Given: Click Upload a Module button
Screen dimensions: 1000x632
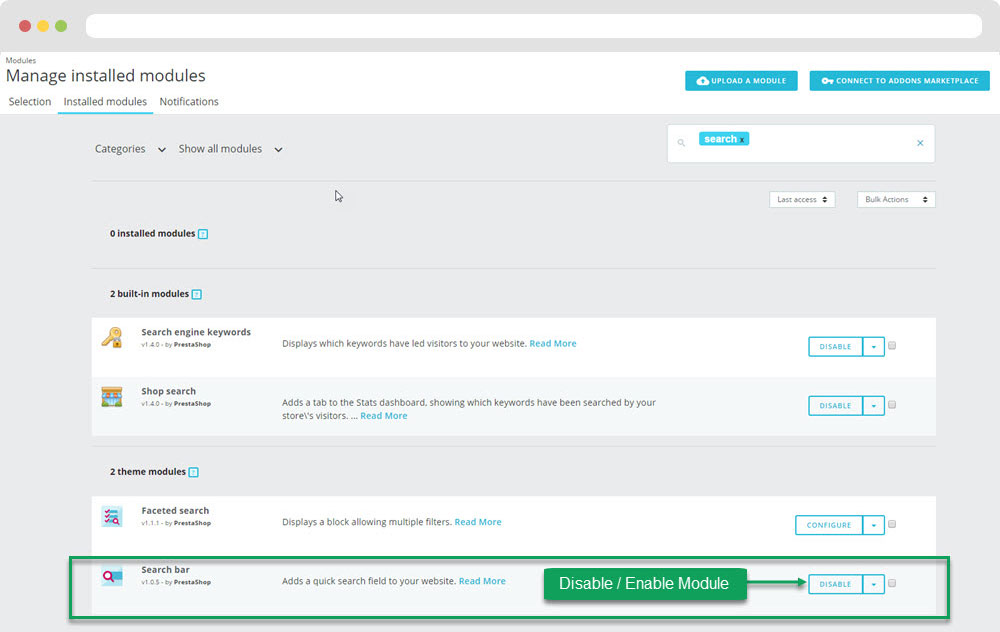Looking at the screenshot, I should click(741, 80).
